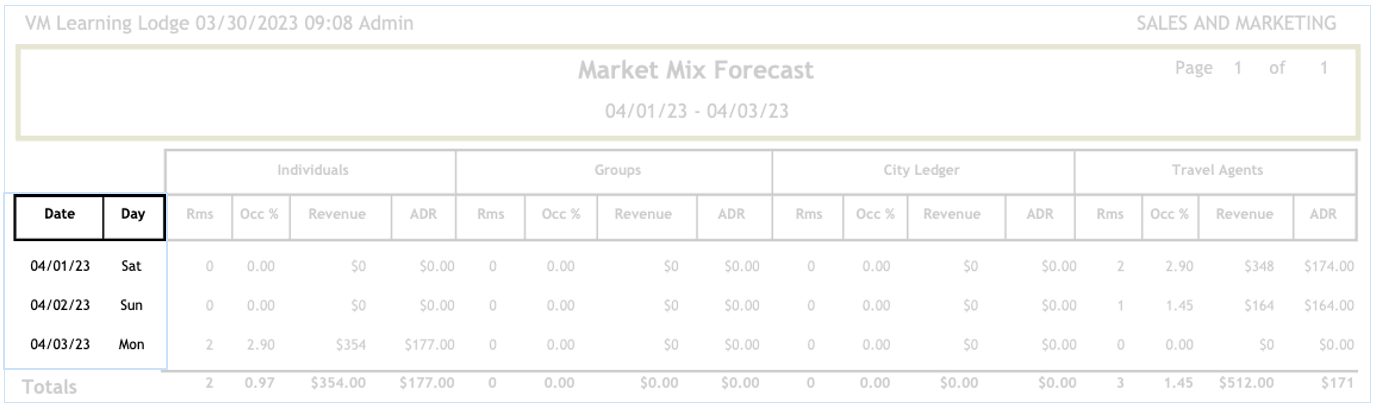Select the 04/02/23 date cell
Image resolution: width=1376 pixels, height=407 pixels.
pos(60,306)
